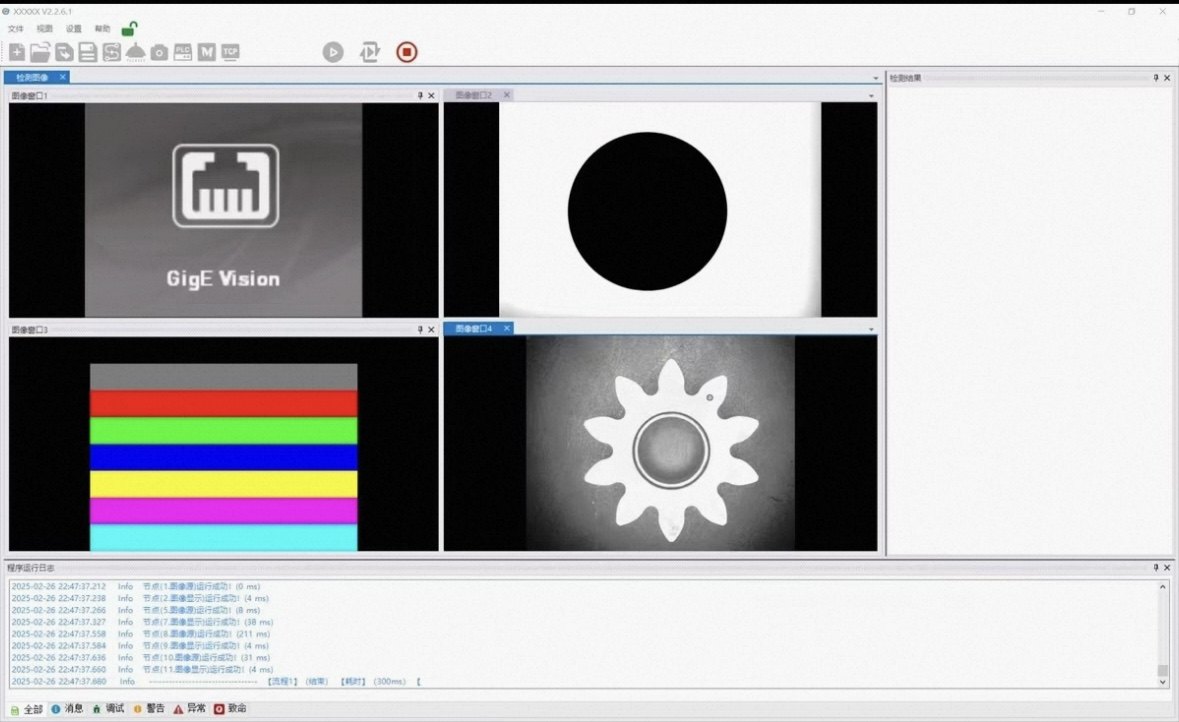The height and width of the screenshot is (722, 1179).
Task: Click the log scrollbar up arrow
Action: pyautogui.click(x=1162, y=587)
